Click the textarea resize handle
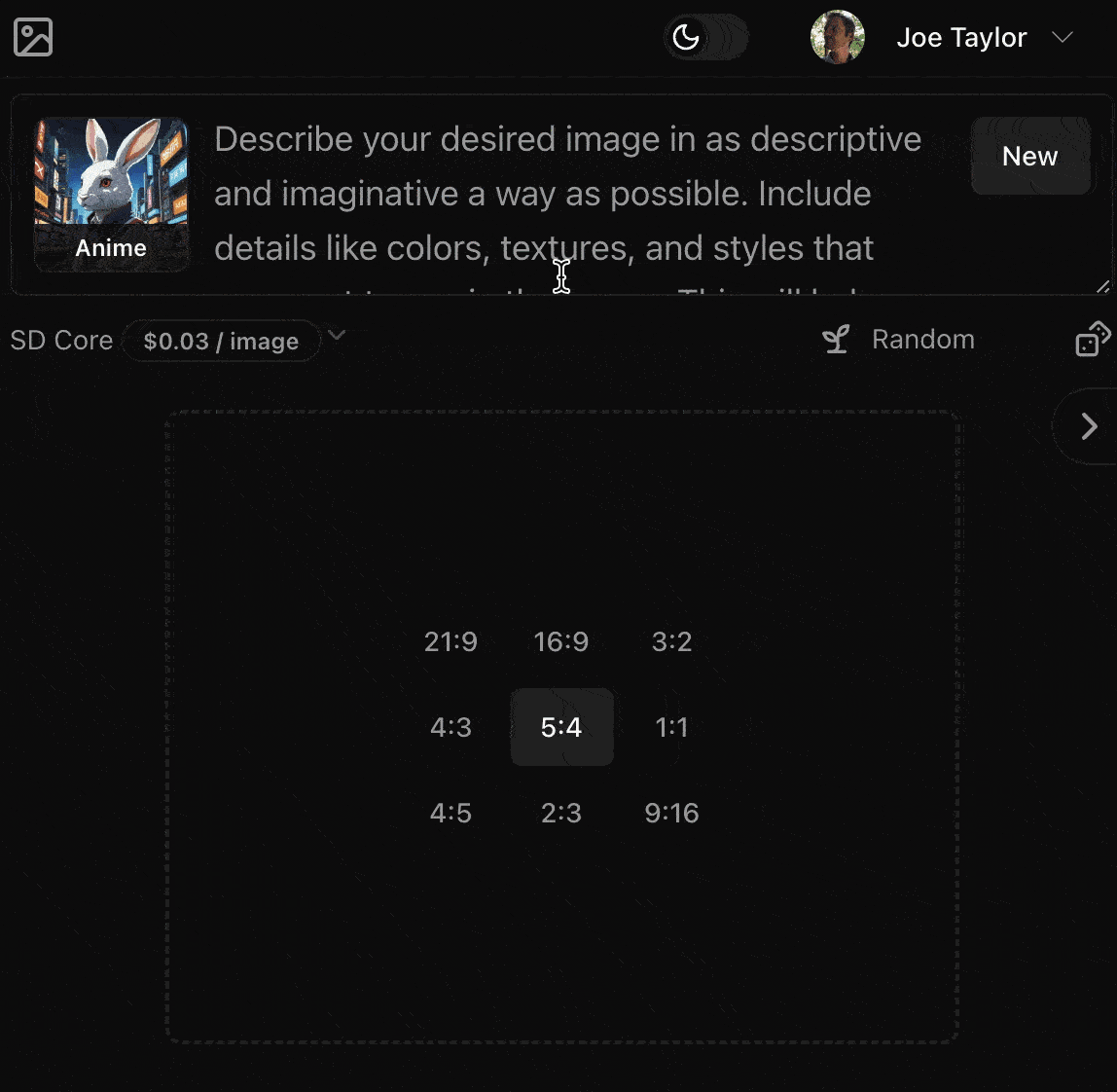Screen dimensions: 1117x1092 pyautogui.click(x=1103, y=287)
